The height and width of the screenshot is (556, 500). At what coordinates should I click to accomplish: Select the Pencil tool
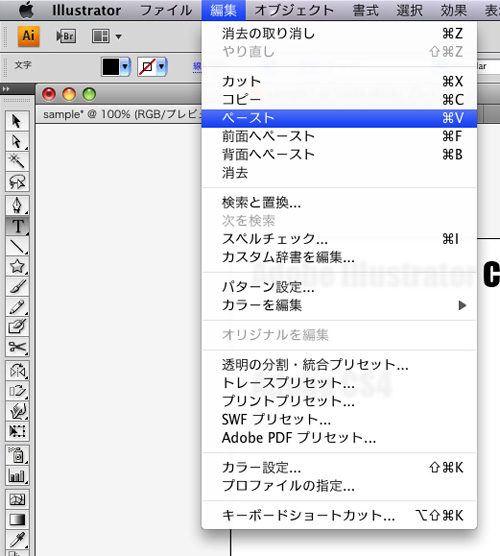pos(17,306)
